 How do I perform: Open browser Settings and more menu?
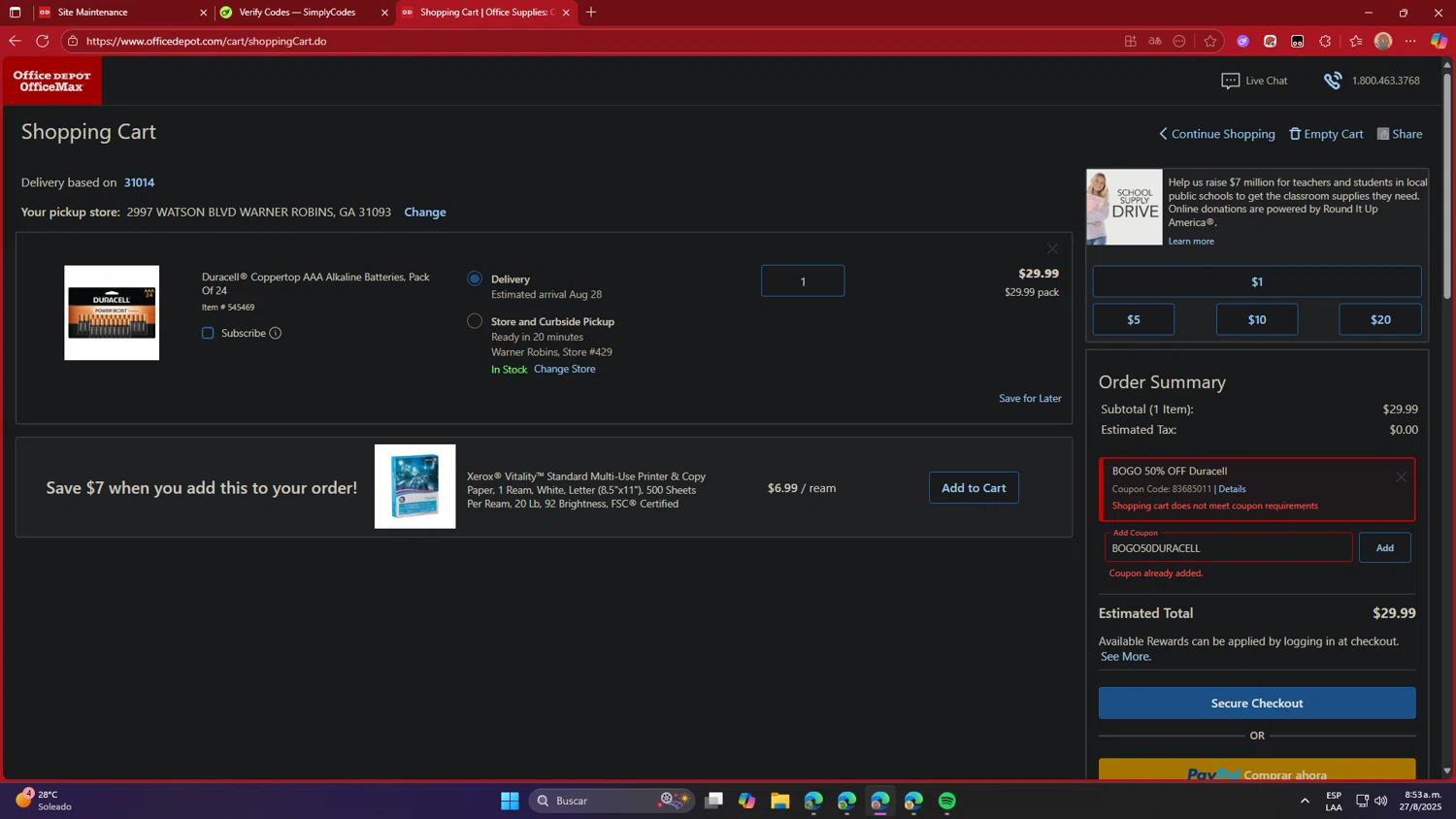(x=1410, y=41)
